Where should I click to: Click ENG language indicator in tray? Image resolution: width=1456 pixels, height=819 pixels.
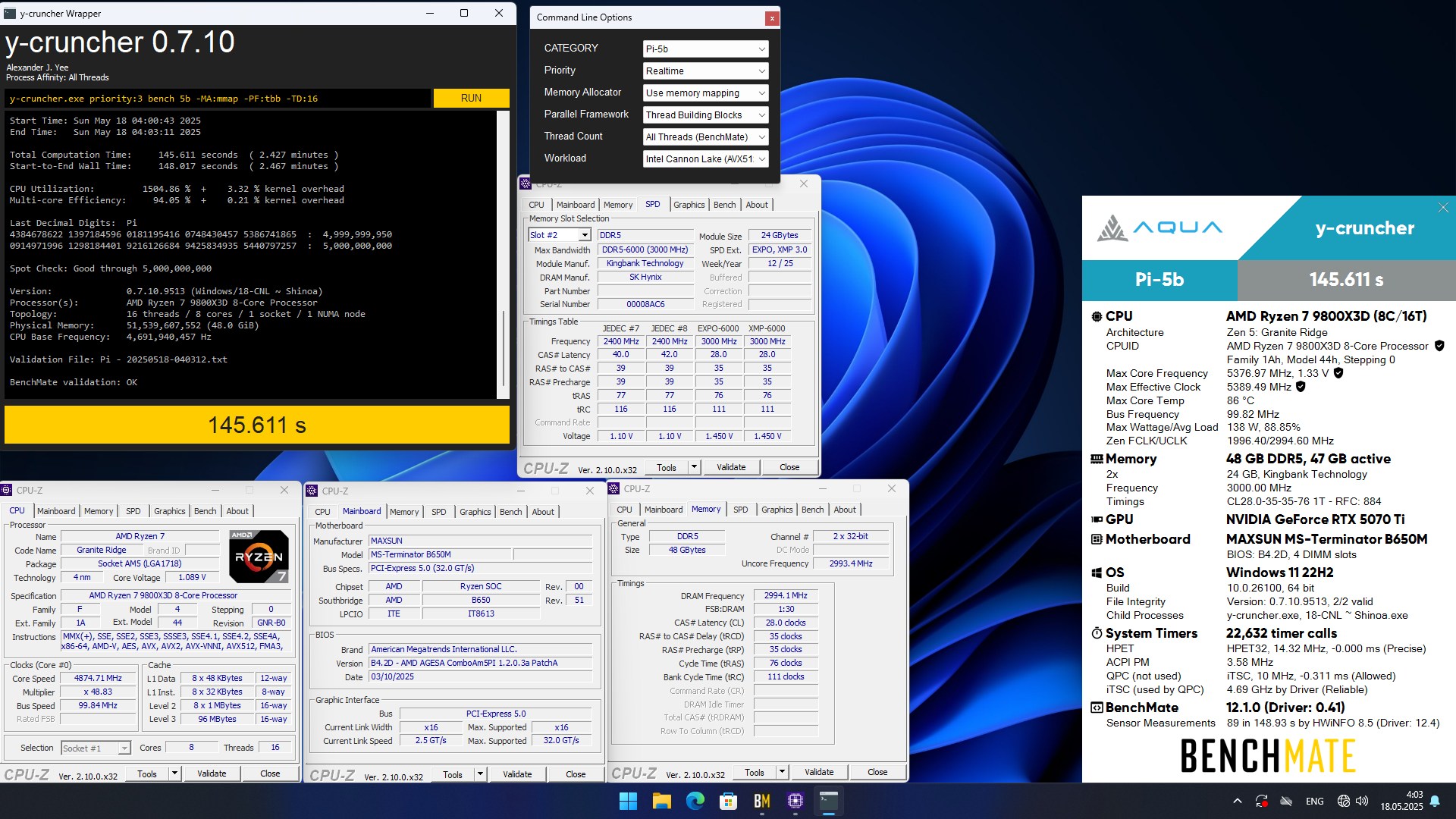pyautogui.click(x=1315, y=801)
